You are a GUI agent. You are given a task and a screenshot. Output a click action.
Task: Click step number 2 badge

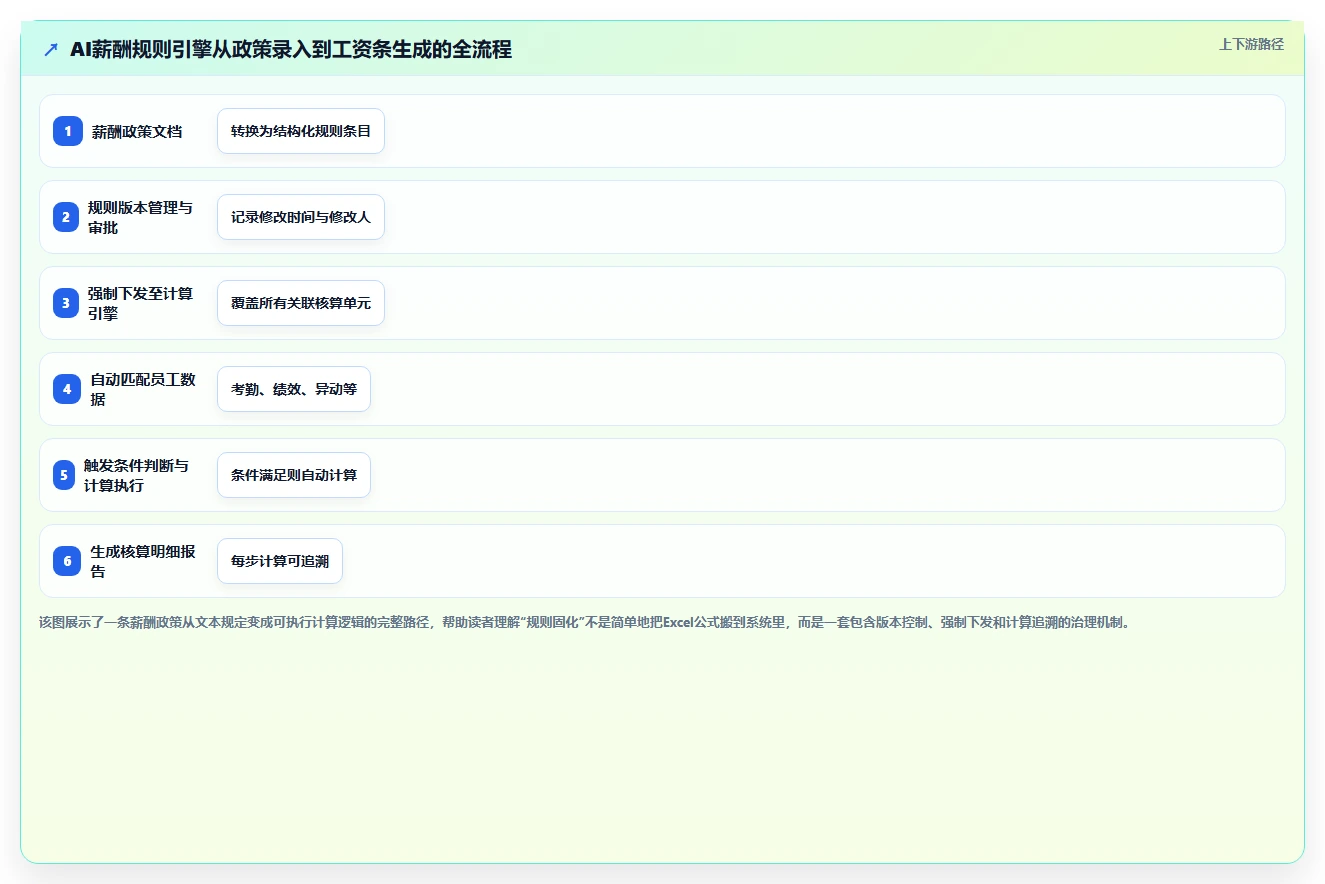tap(66, 217)
